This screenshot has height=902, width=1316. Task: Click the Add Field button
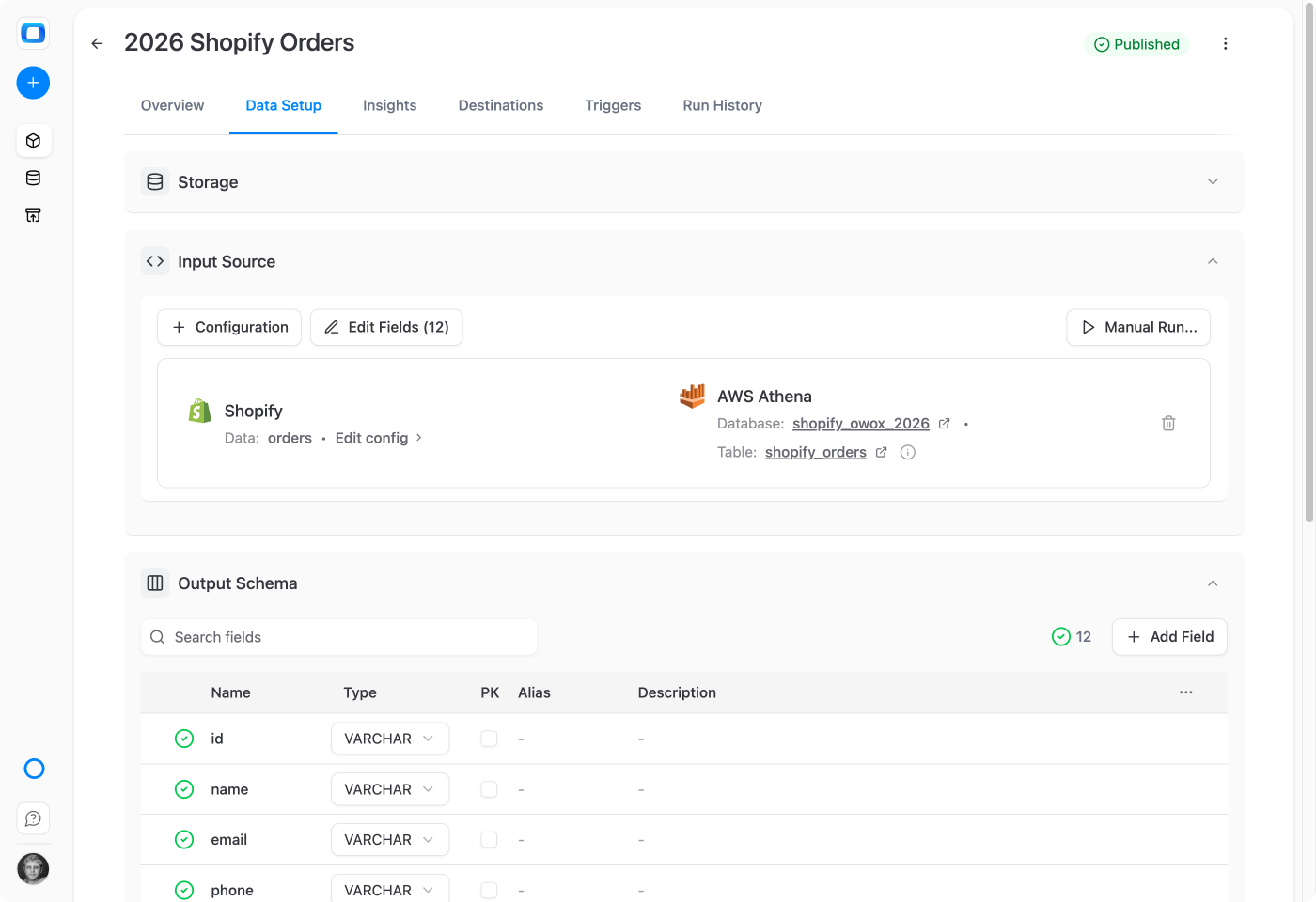1169,637
